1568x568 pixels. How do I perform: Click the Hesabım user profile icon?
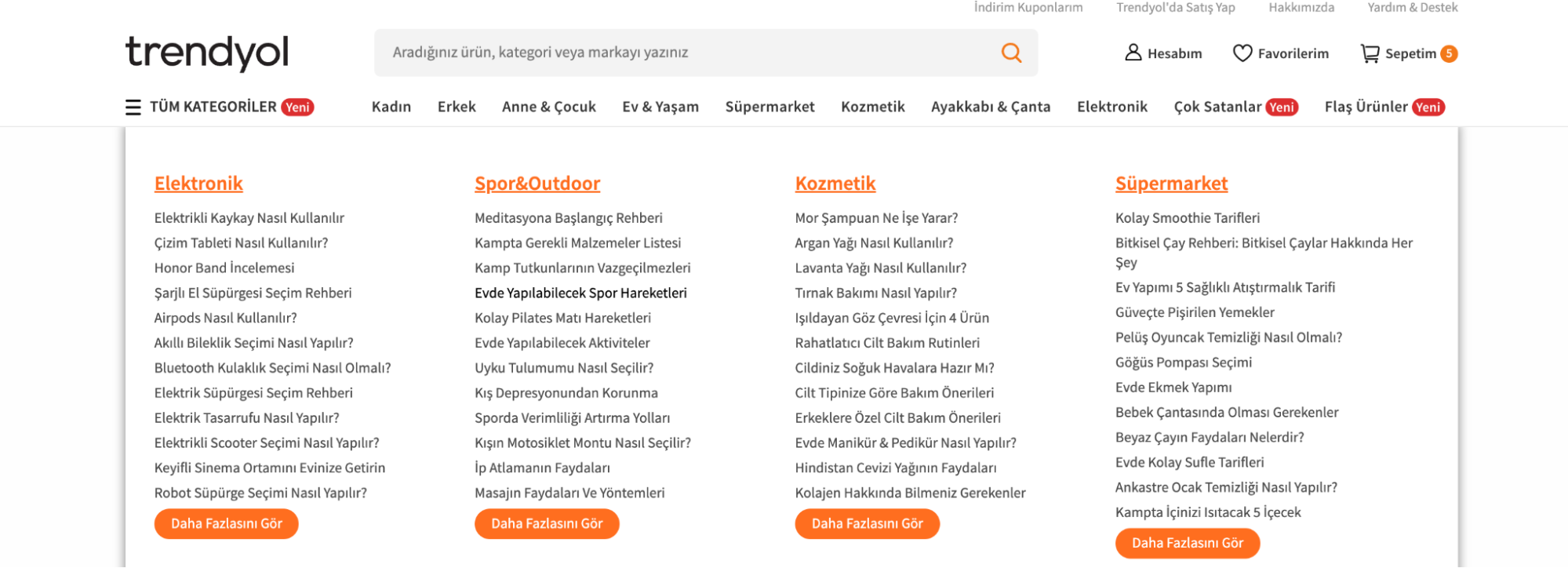pyautogui.click(x=1133, y=53)
